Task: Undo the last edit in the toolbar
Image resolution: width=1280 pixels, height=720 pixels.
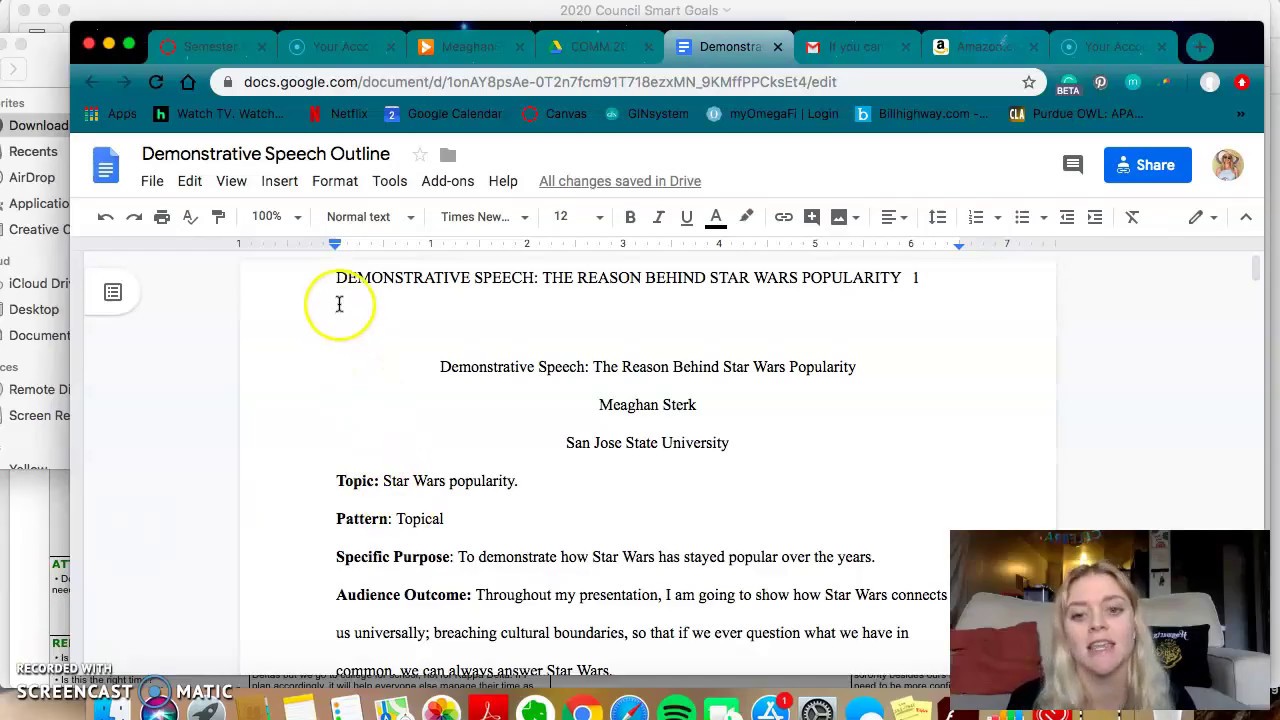Action: pos(105,217)
